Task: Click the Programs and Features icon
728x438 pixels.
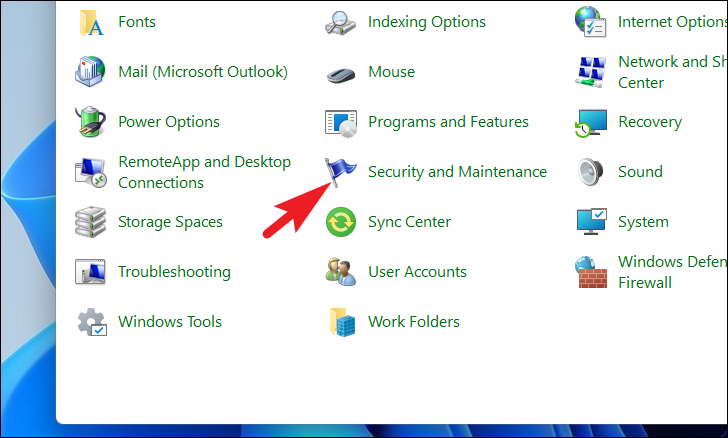Action: tap(341, 124)
